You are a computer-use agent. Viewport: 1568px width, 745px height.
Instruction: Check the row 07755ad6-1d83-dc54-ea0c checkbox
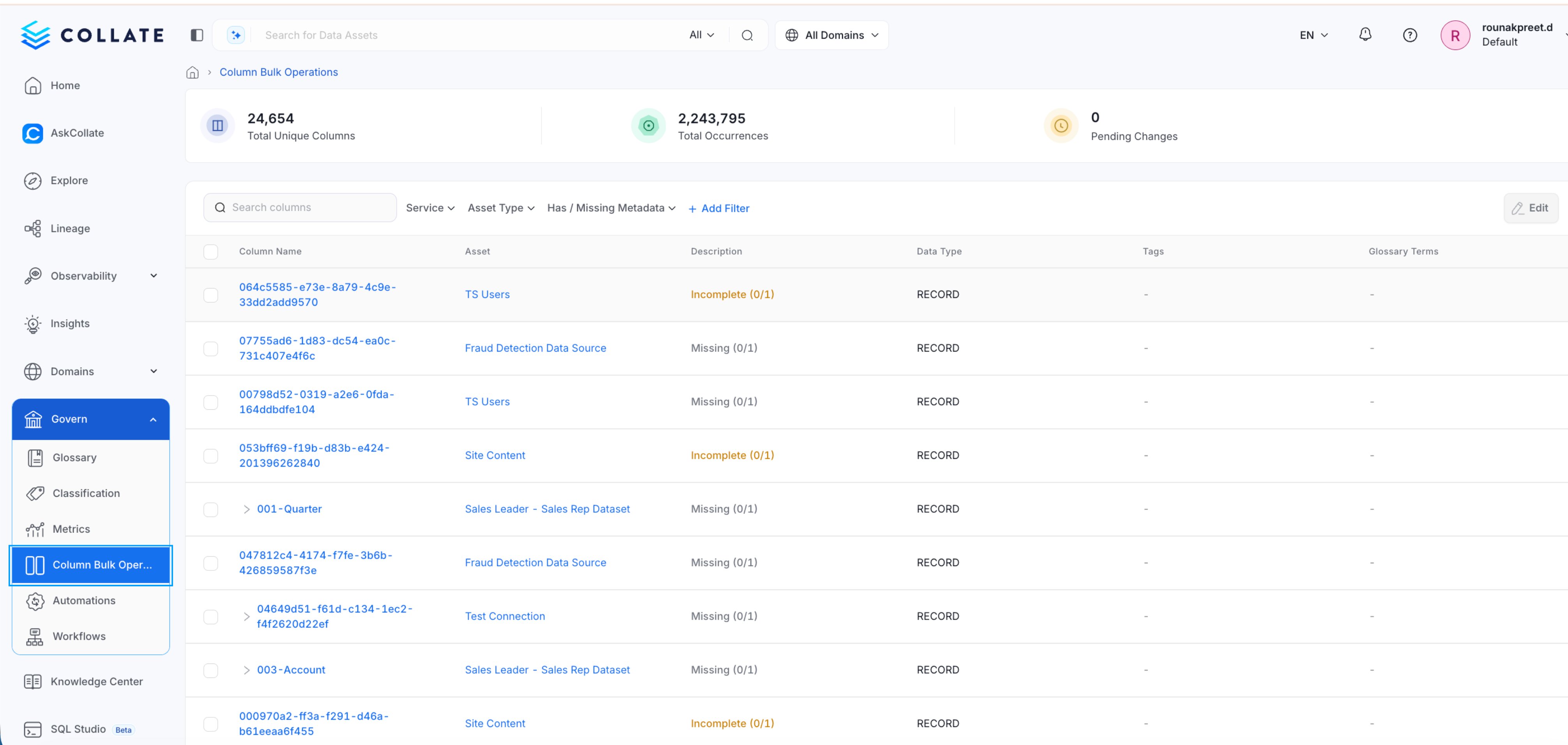210,349
